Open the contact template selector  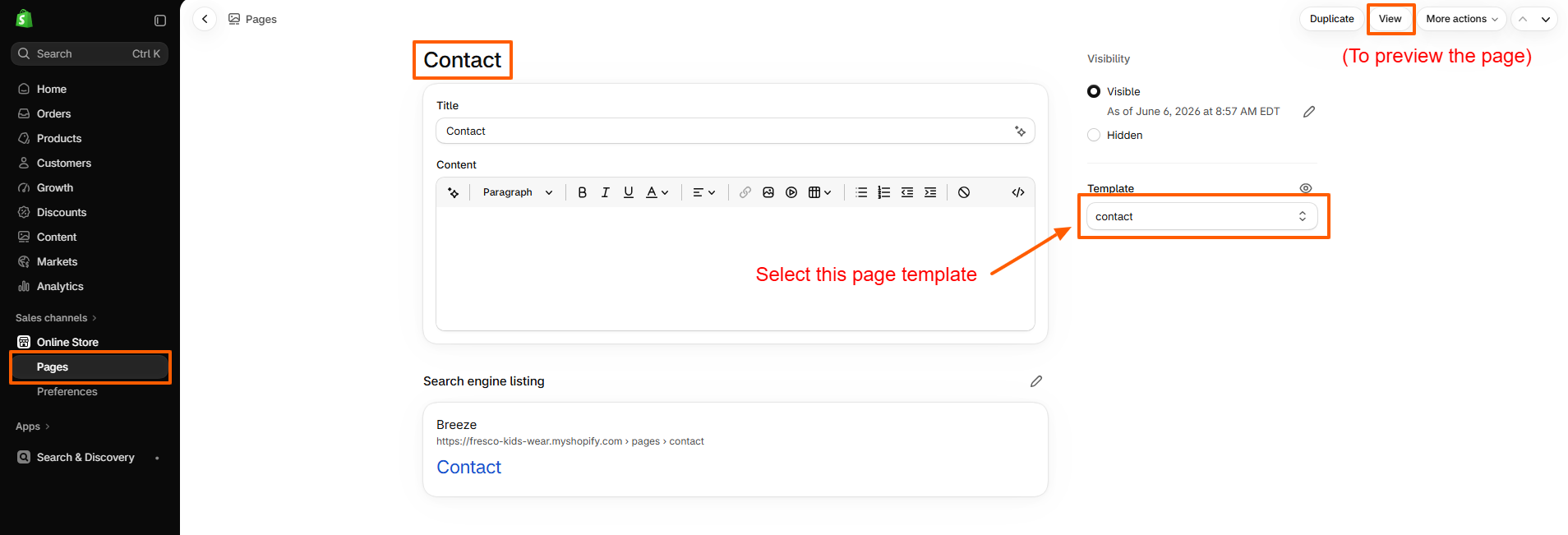pyautogui.click(x=1202, y=216)
